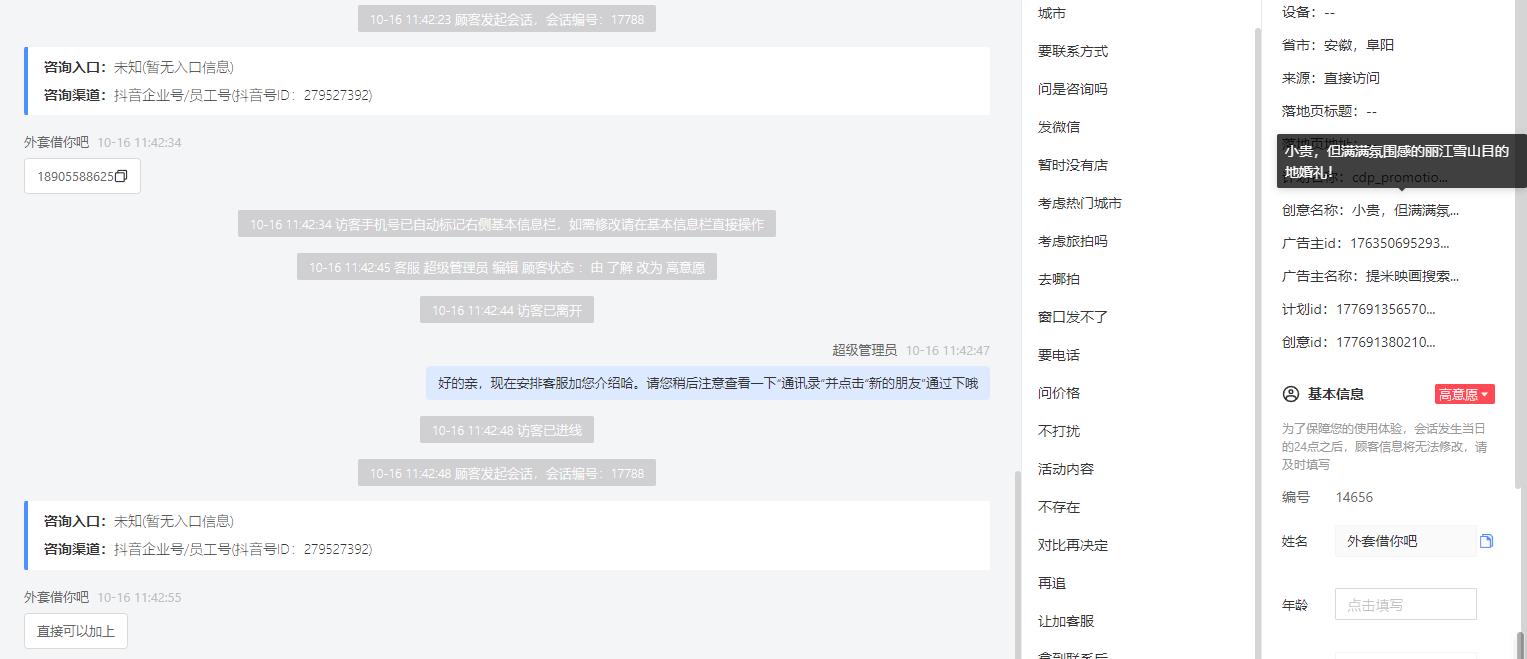Select the 暂时没有店 quick reply
This screenshot has width=1527, height=659.
[x=1073, y=165]
